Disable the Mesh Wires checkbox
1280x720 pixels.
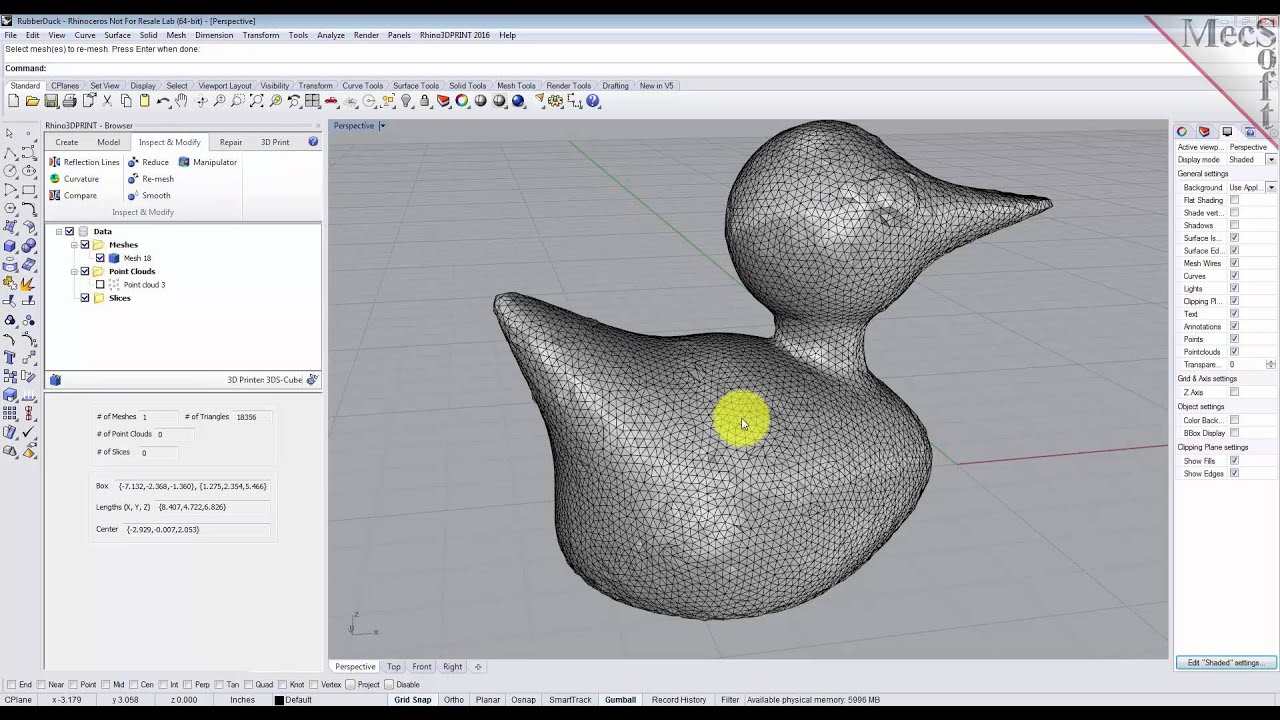[1234, 263]
